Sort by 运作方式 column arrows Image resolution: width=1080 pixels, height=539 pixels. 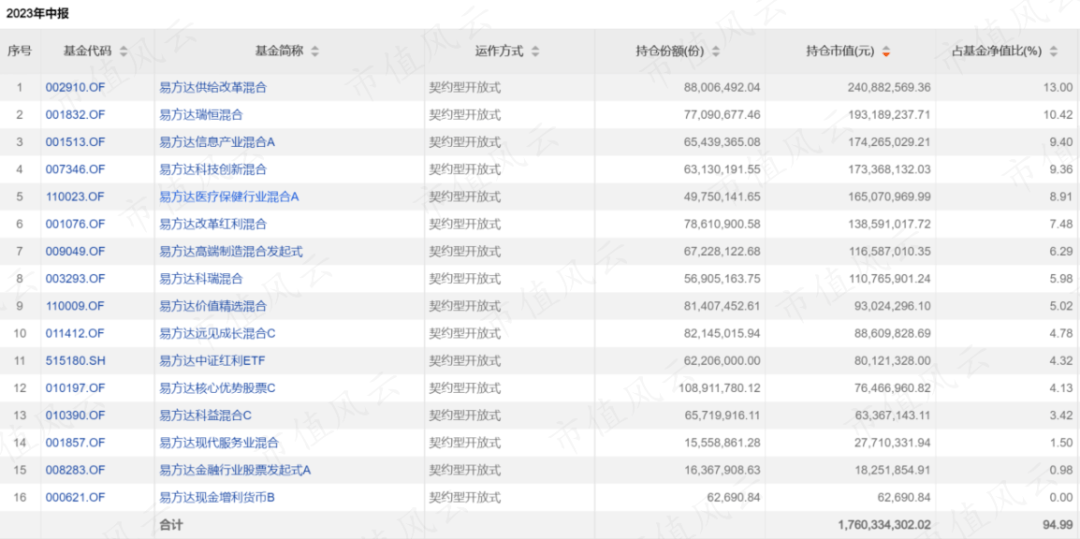[x=535, y=51]
